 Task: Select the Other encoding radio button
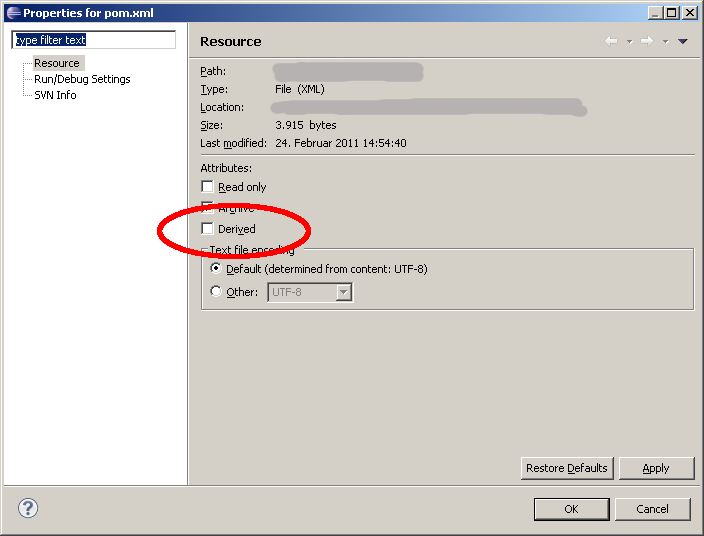tap(216, 291)
